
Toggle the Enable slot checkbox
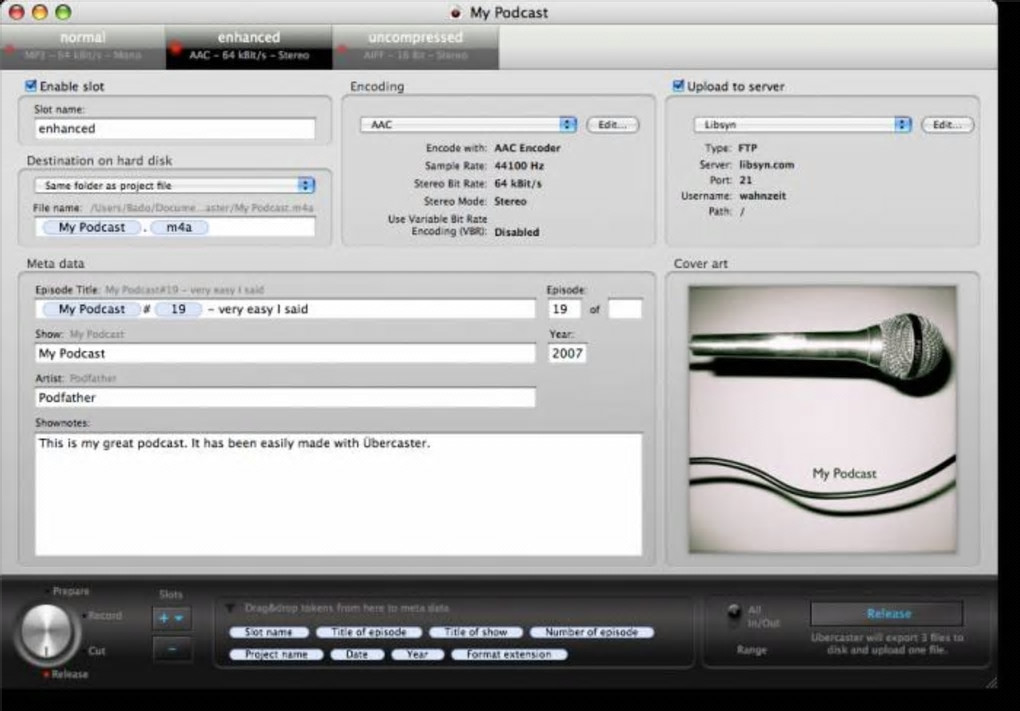[x=31, y=86]
